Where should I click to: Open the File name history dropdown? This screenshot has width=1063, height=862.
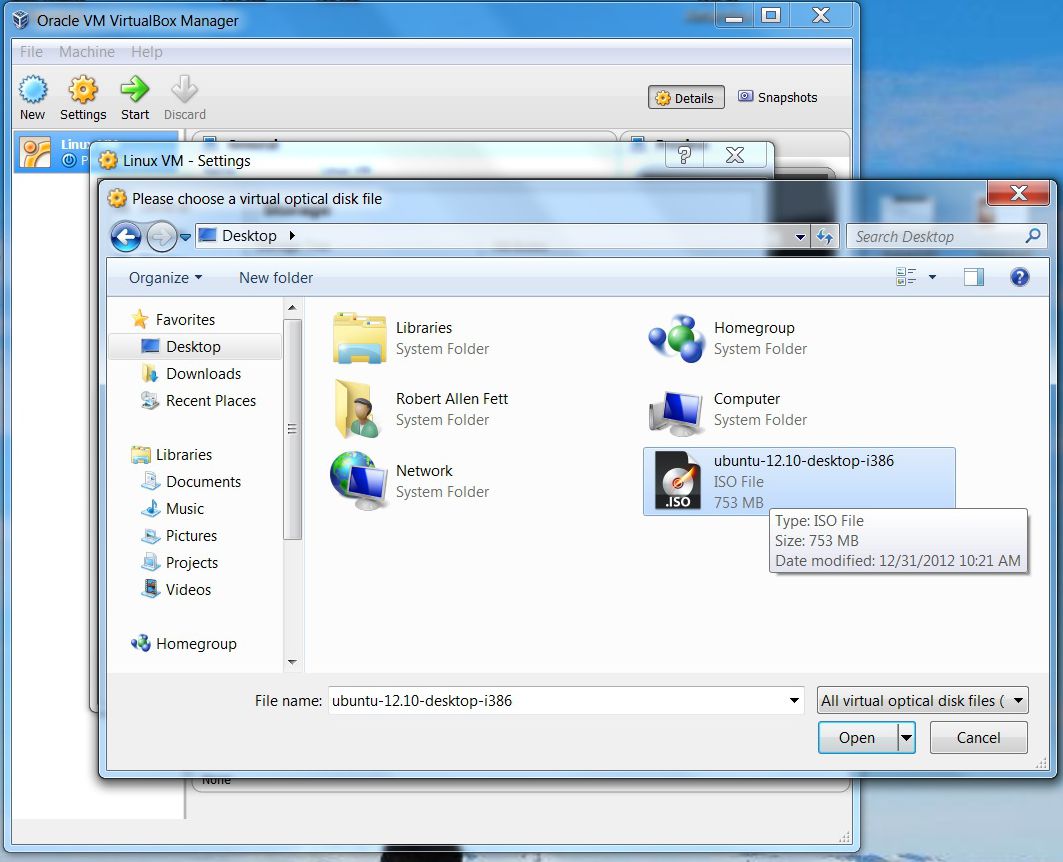(x=794, y=701)
